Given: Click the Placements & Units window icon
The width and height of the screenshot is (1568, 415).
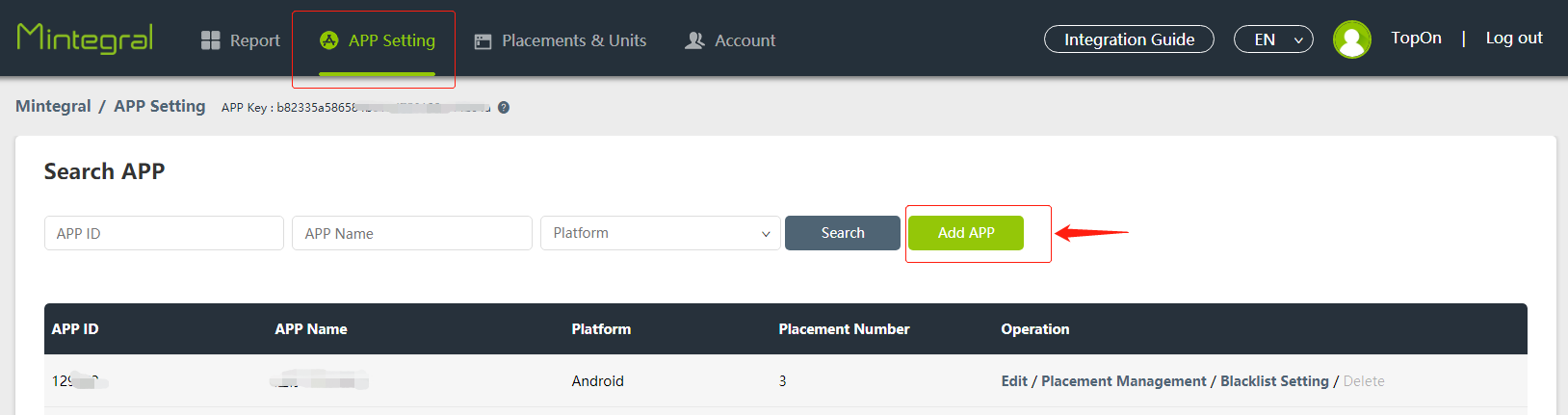Looking at the screenshot, I should click(483, 41).
